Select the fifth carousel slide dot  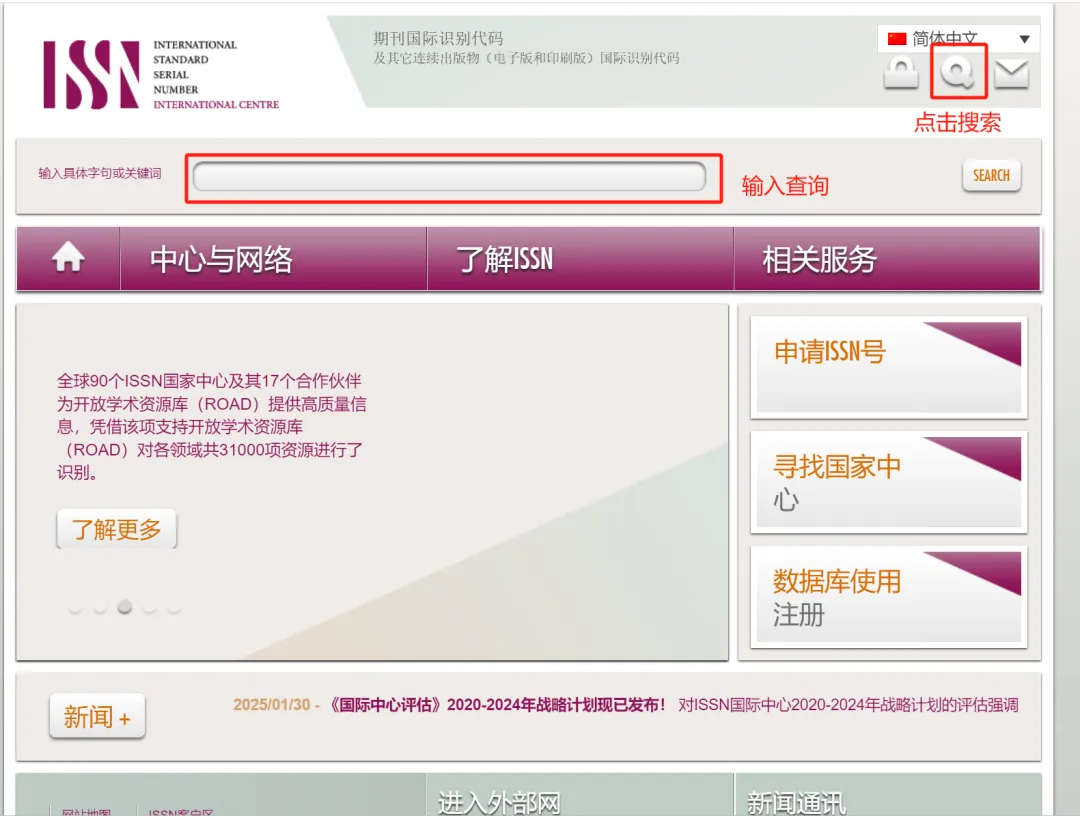(174, 607)
